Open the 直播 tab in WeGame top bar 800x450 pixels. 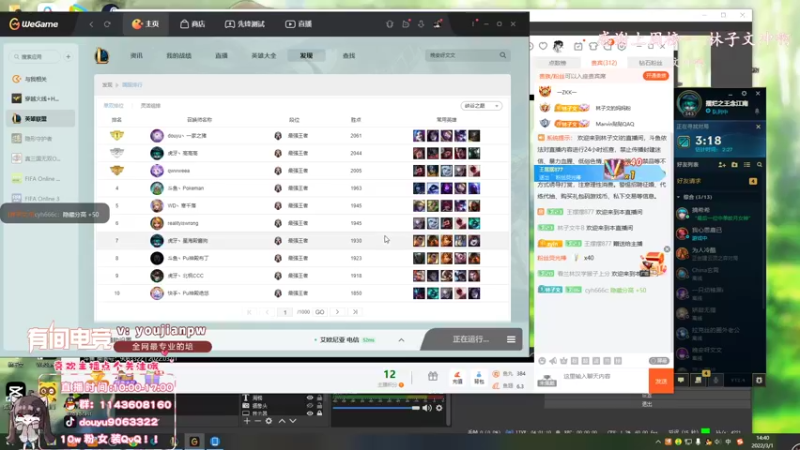(x=298, y=24)
